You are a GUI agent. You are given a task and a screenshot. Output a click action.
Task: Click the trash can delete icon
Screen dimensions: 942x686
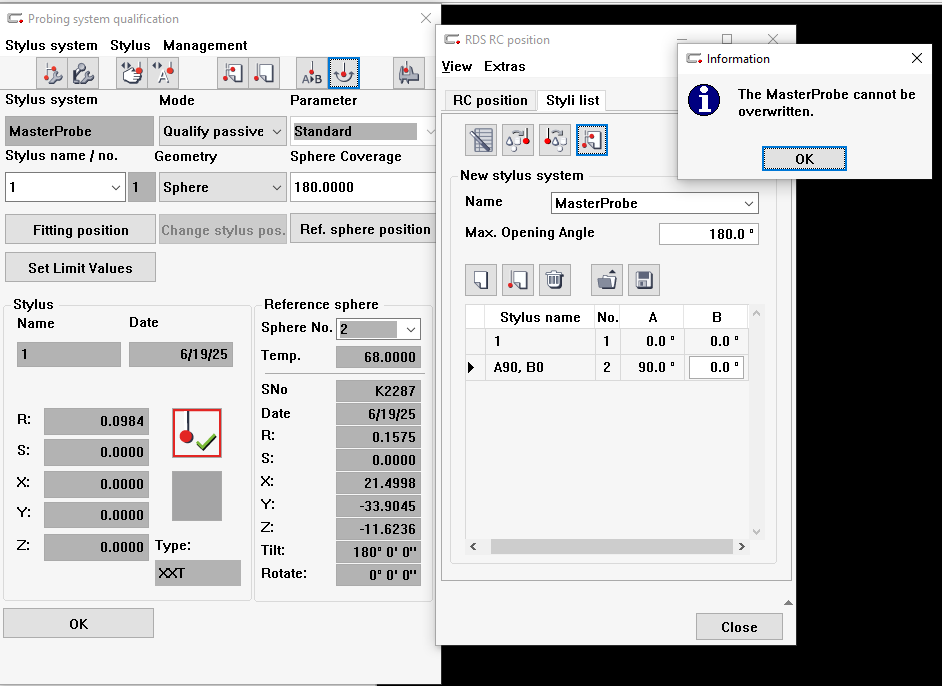pos(555,280)
